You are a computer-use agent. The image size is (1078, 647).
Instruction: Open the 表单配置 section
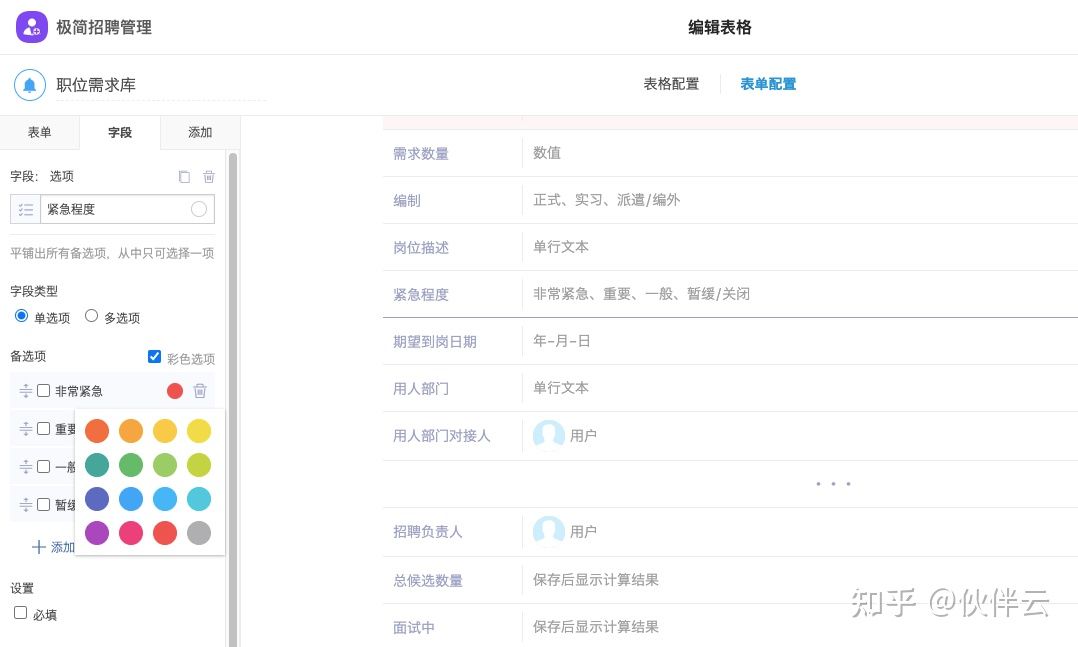click(768, 84)
